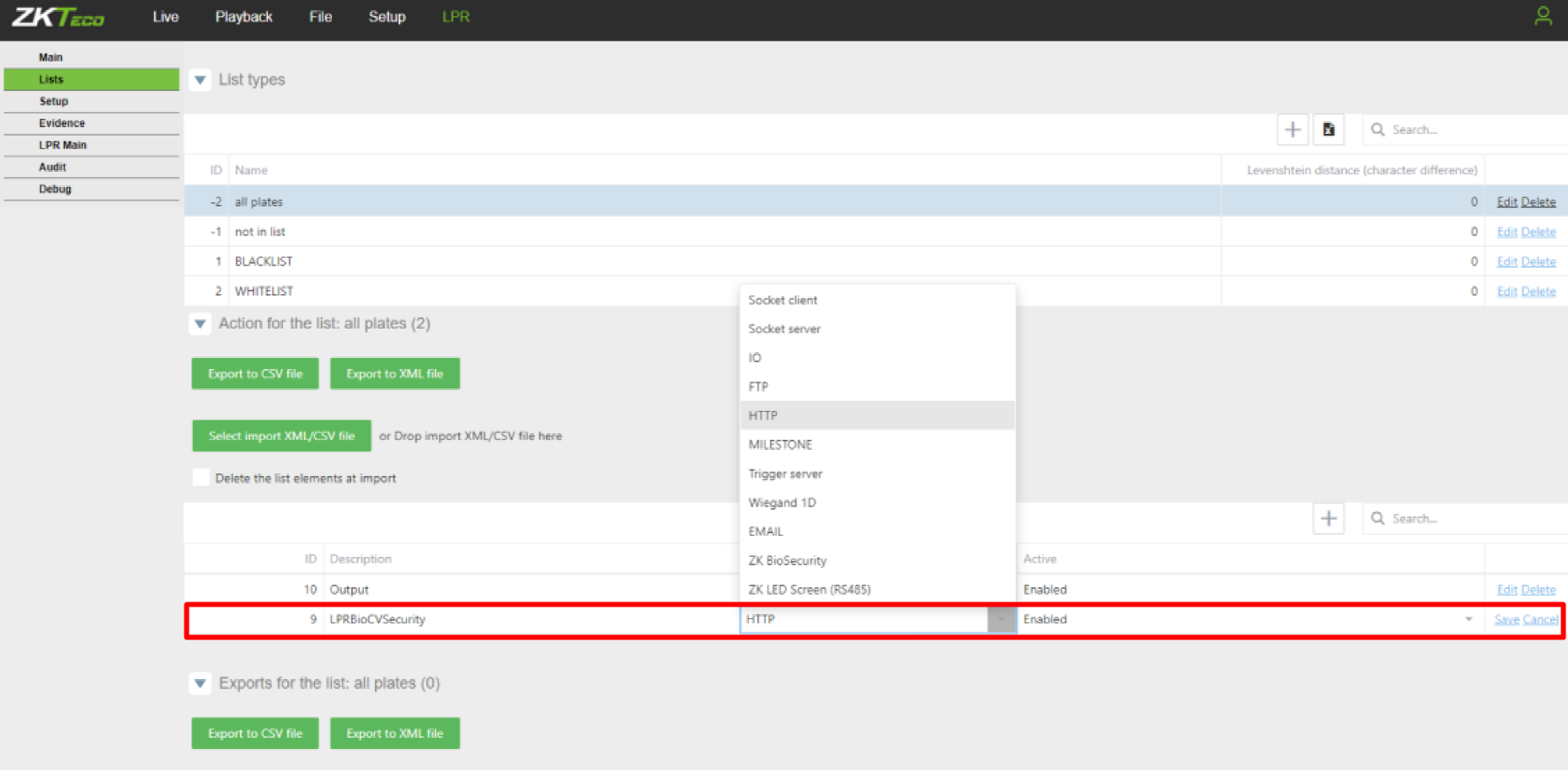Open Audit in the sidebar
Image resolution: width=1568 pixels, height=770 pixels.
pyautogui.click(x=92, y=167)
